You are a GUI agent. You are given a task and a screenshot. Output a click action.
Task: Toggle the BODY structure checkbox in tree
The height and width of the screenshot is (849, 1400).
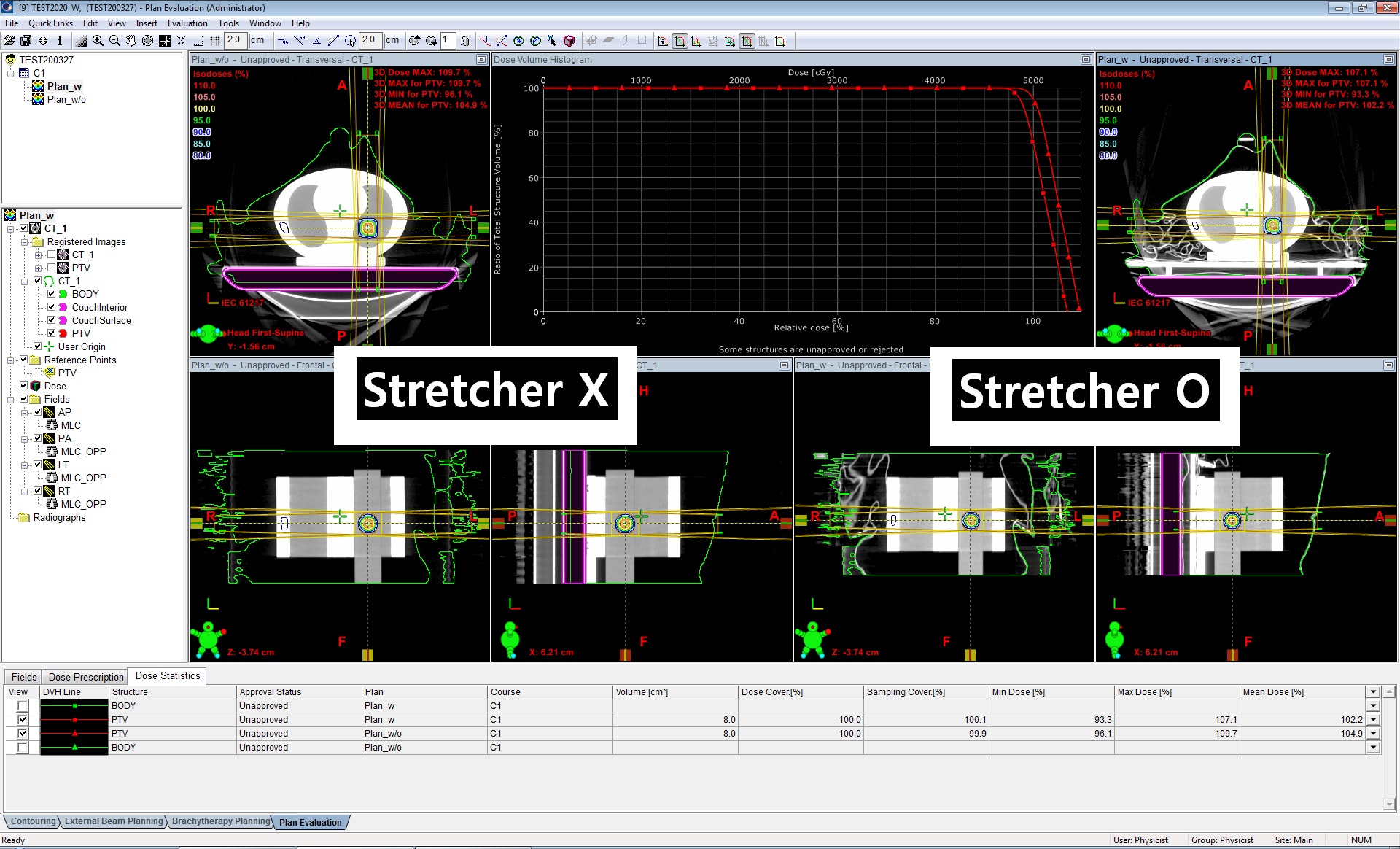pyautogui.click(x=52, y=294)
